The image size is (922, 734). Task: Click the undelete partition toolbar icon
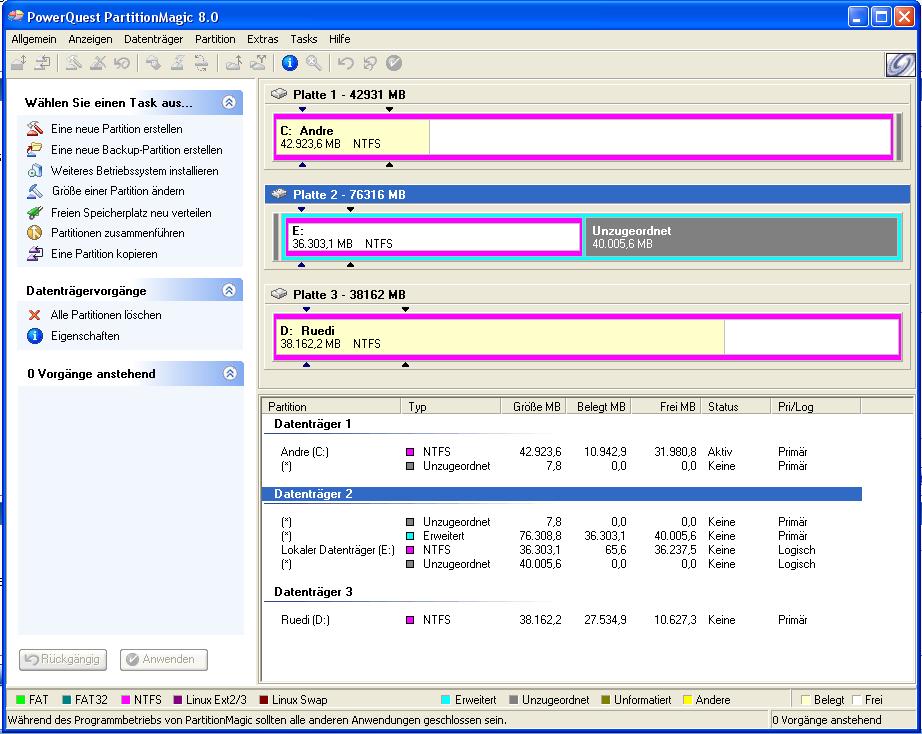point(122,63)
